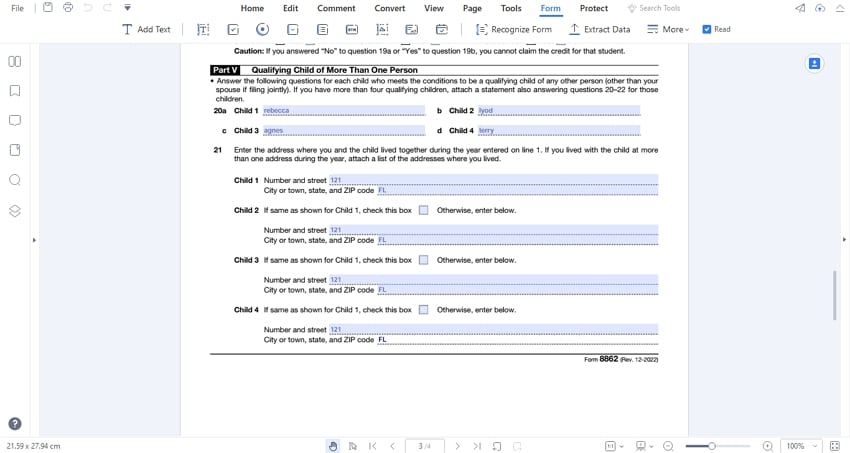Select the date field tool

point(442,29)
